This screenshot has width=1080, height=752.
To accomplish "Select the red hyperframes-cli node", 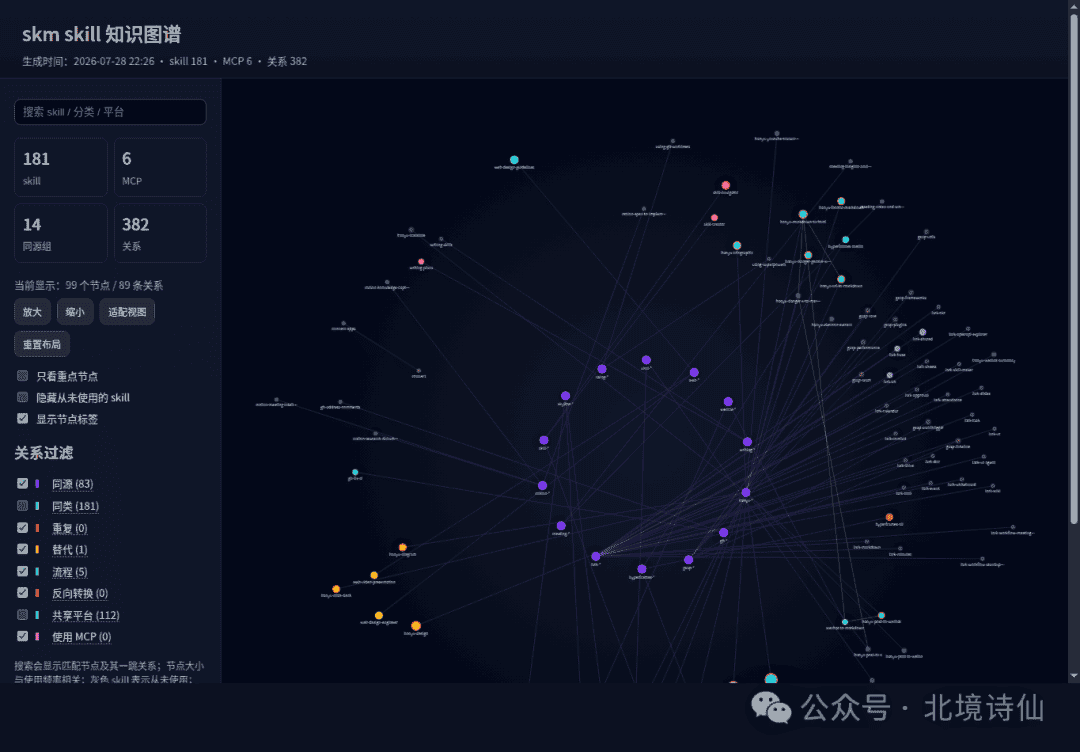I will [889, 516].
